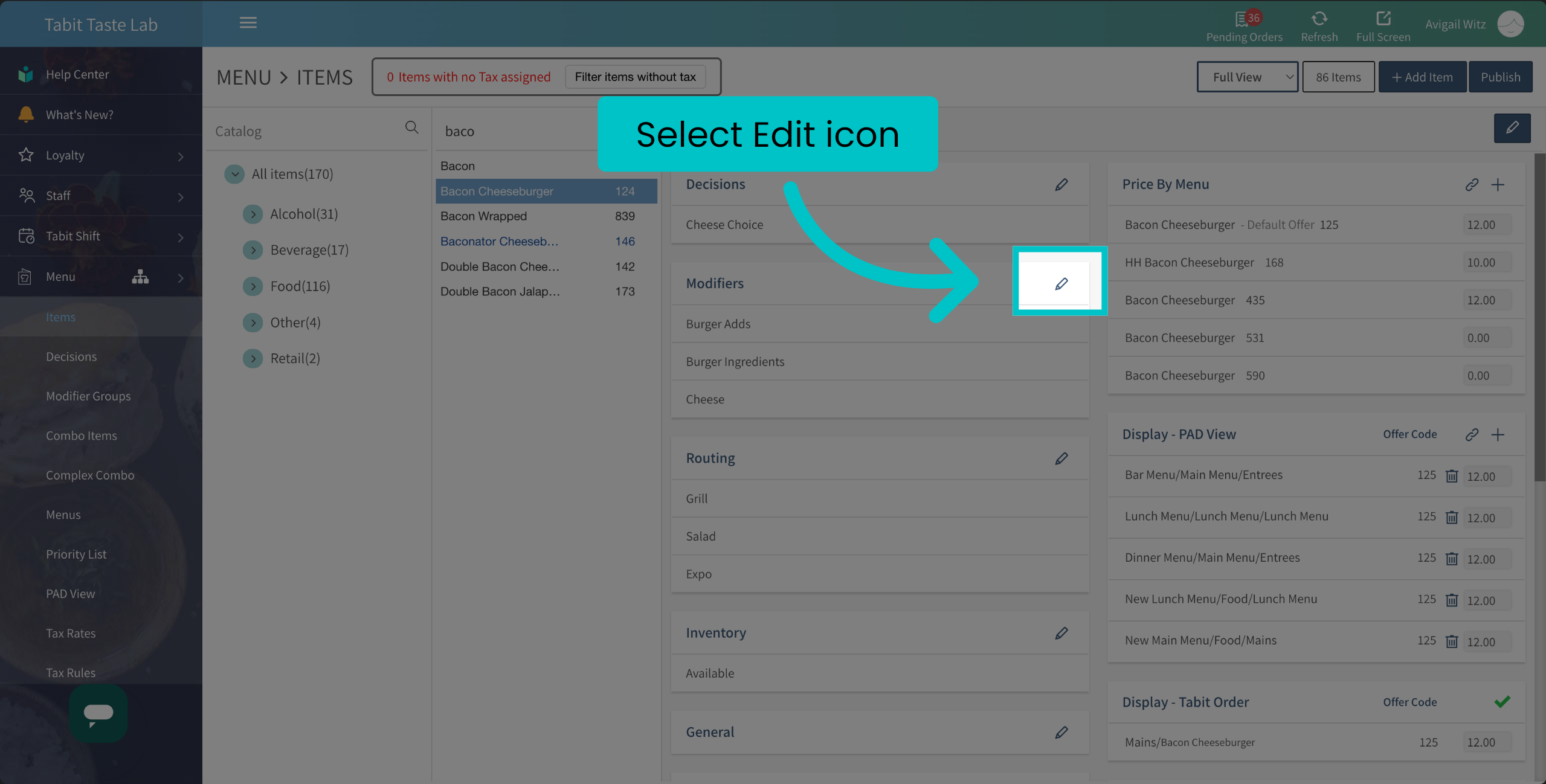Open the Full View dropdown
Viewport: 1546px width, 784px height.
(1247, 77)
